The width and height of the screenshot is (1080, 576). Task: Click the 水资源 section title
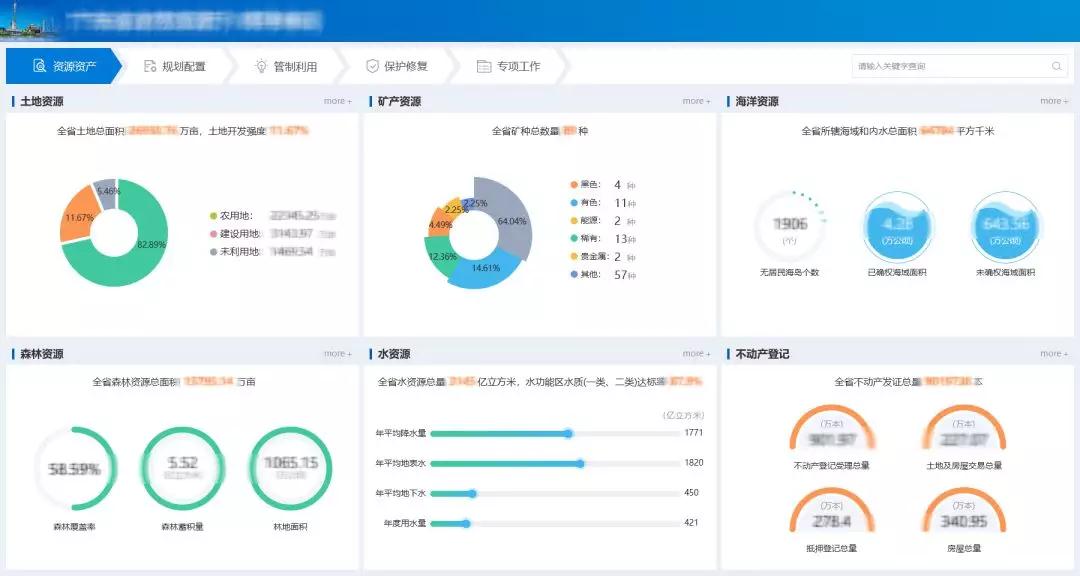click(394, 353)
